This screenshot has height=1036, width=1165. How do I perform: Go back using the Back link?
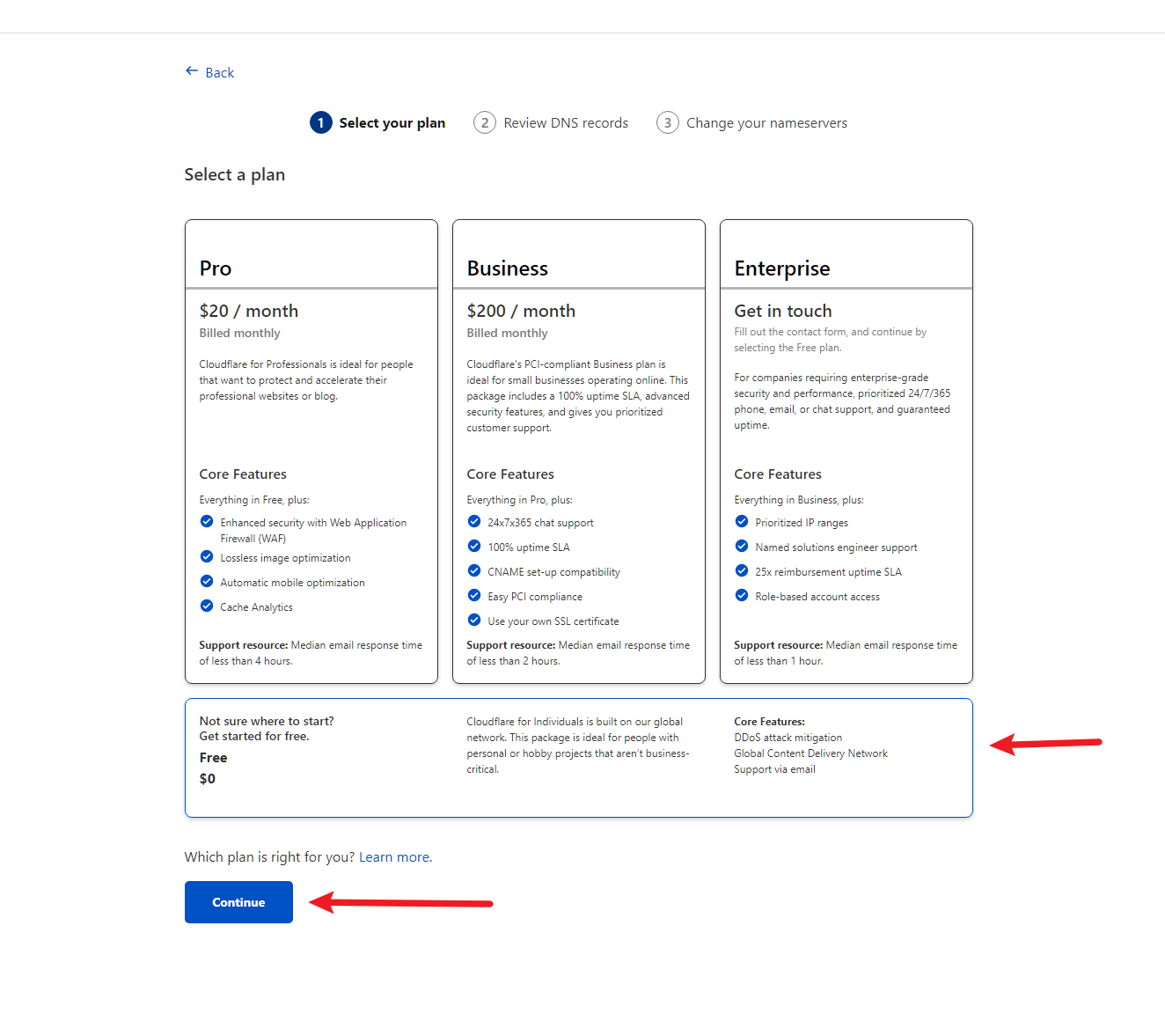click(x=219, y=73)
